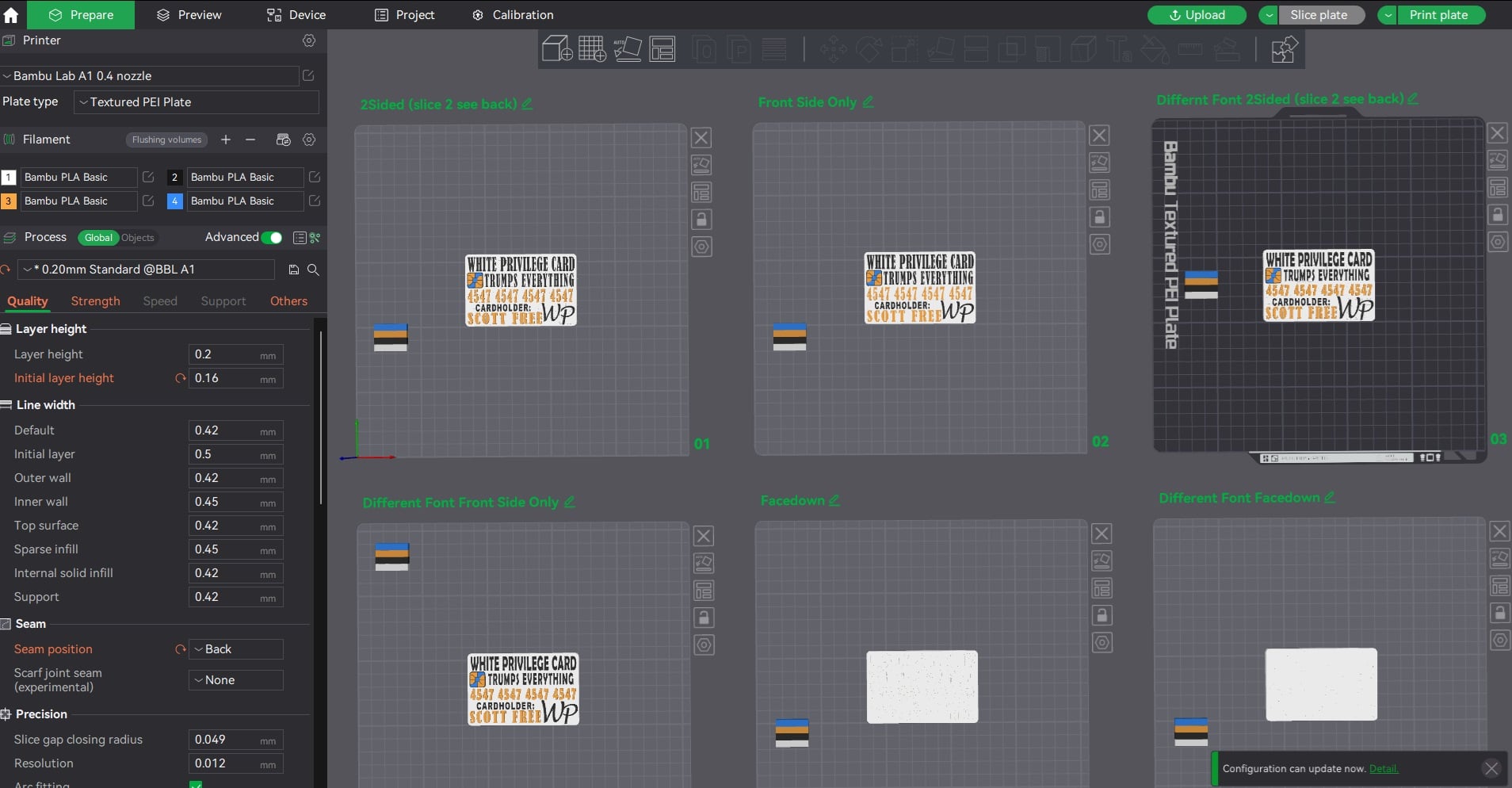
Task: Click filament 2 black color swatch
Action: pyautogui.click(x=175, y=178)
